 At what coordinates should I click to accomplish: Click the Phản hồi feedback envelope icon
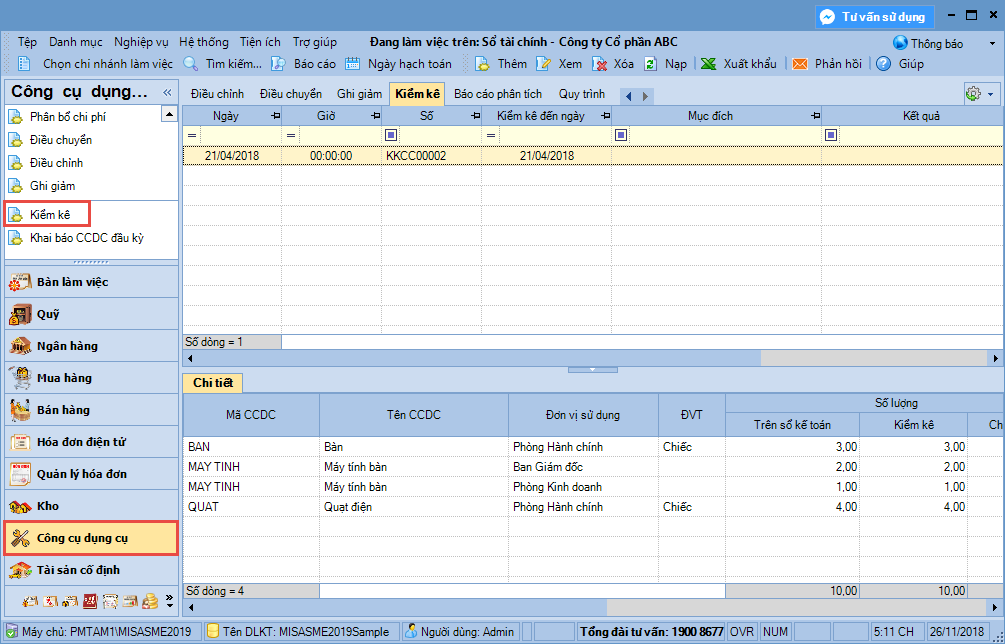(x=800, y=64)
